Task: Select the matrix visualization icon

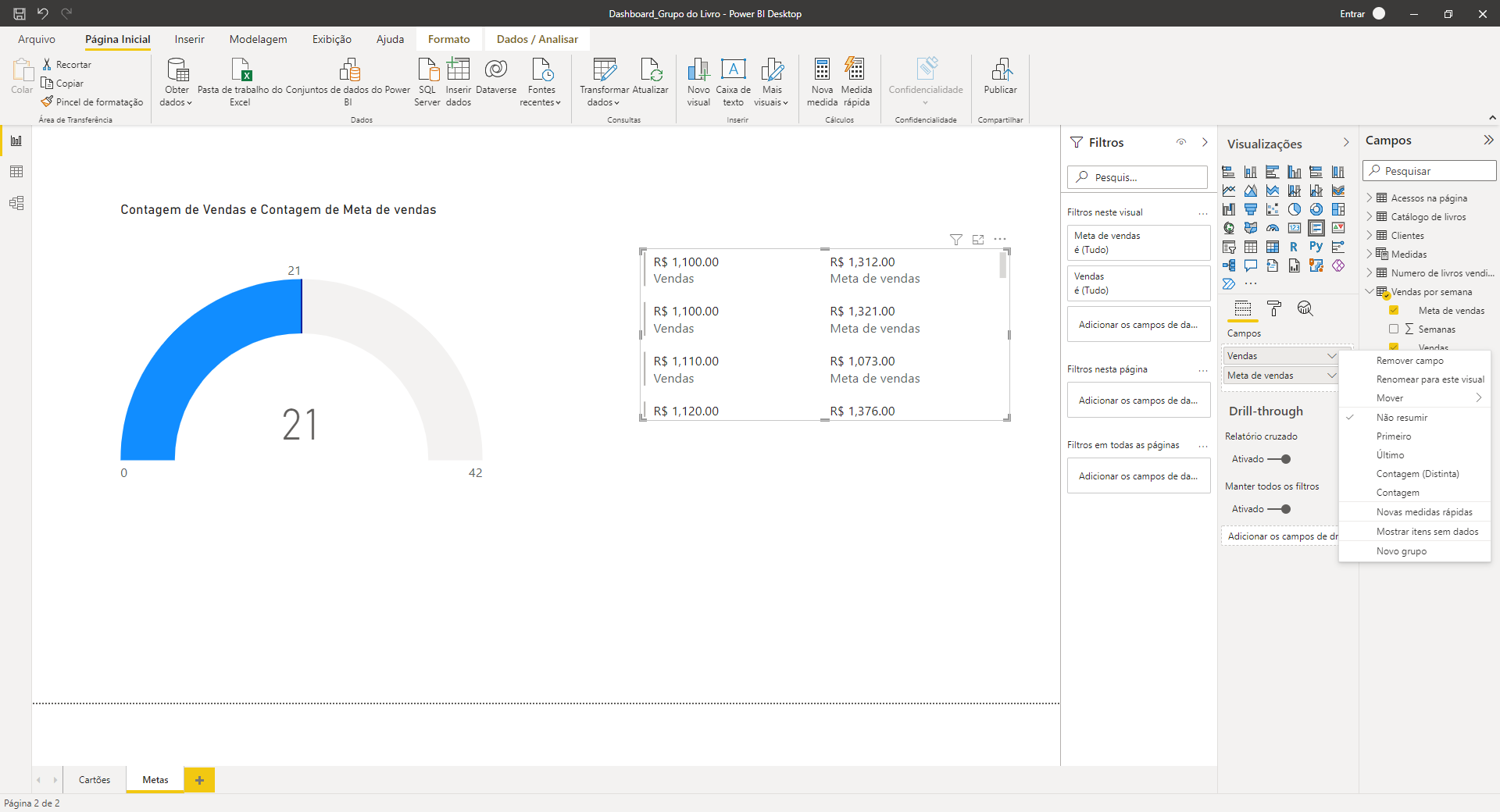Action: coord(1273,247)
